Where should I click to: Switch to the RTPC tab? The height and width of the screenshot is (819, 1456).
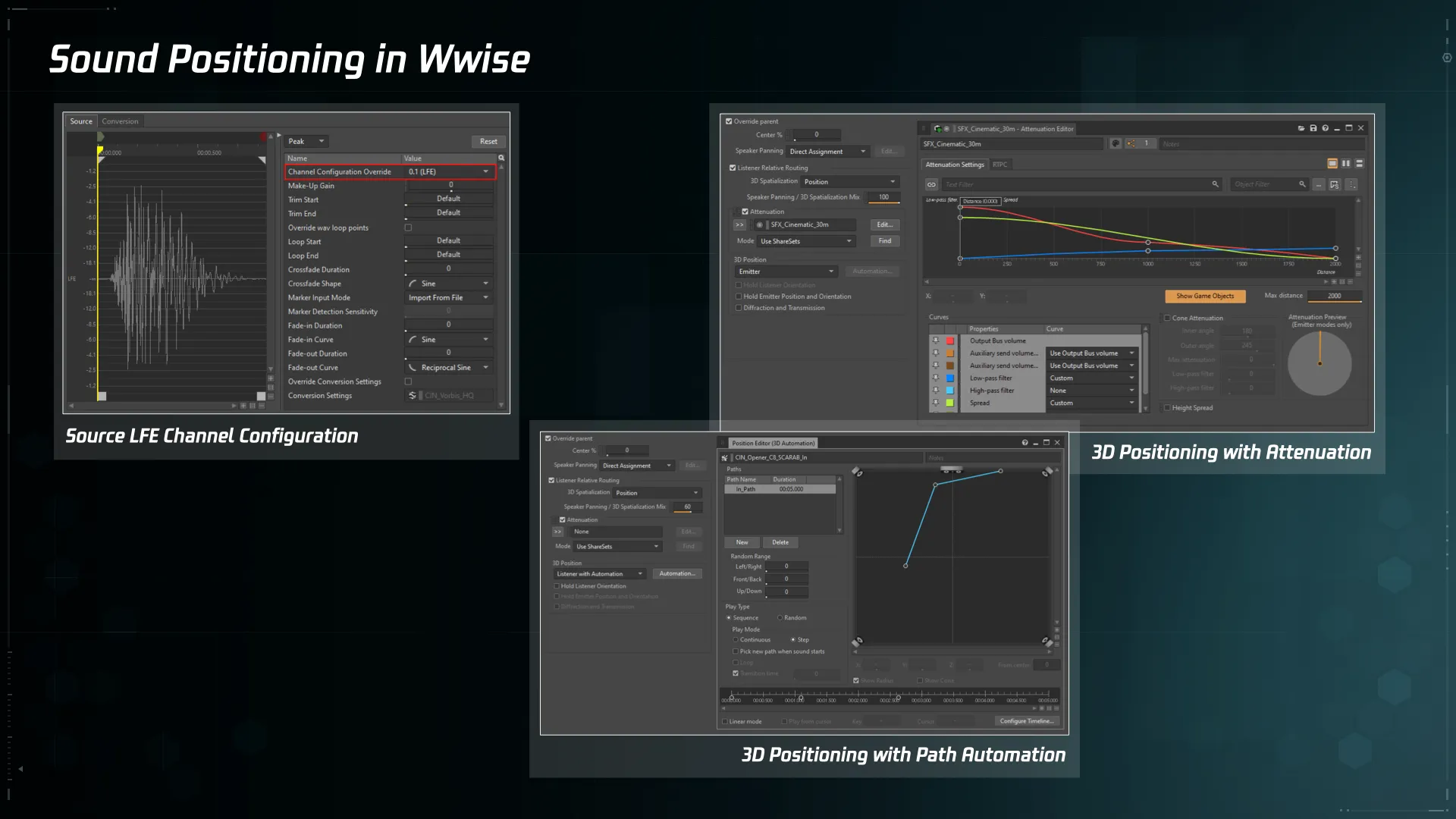coord(1000,165)
